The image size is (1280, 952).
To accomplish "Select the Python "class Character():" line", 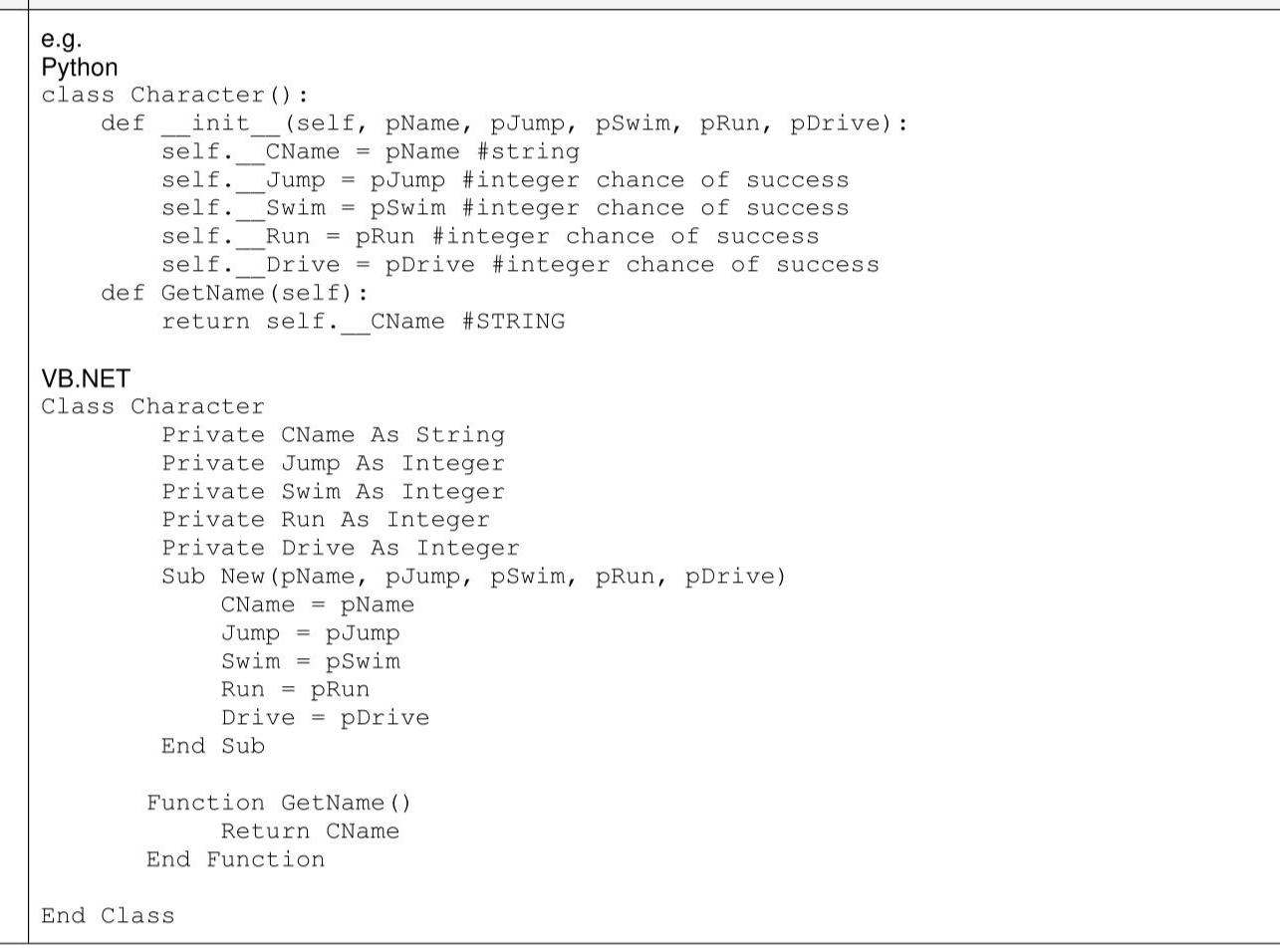I will (174, 96).
